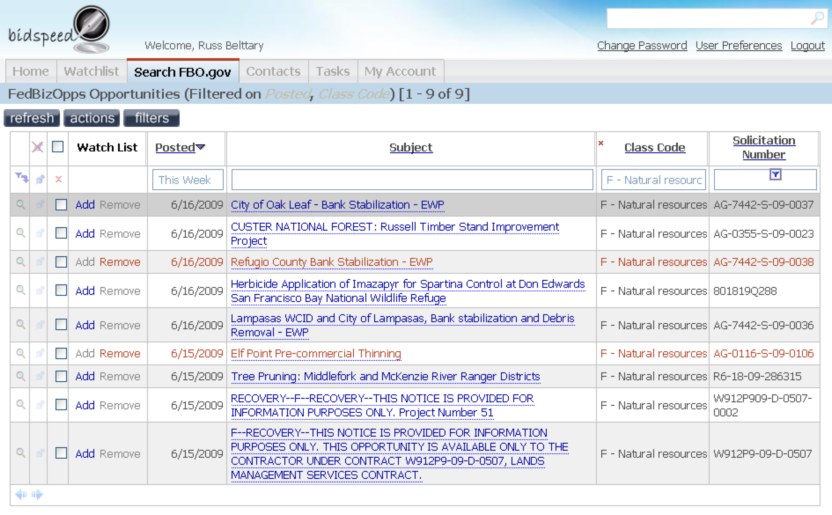Open details magnifier for Lampasas WCID row
The height and width of the screenshot is (515, 832).
pos(20,324)
